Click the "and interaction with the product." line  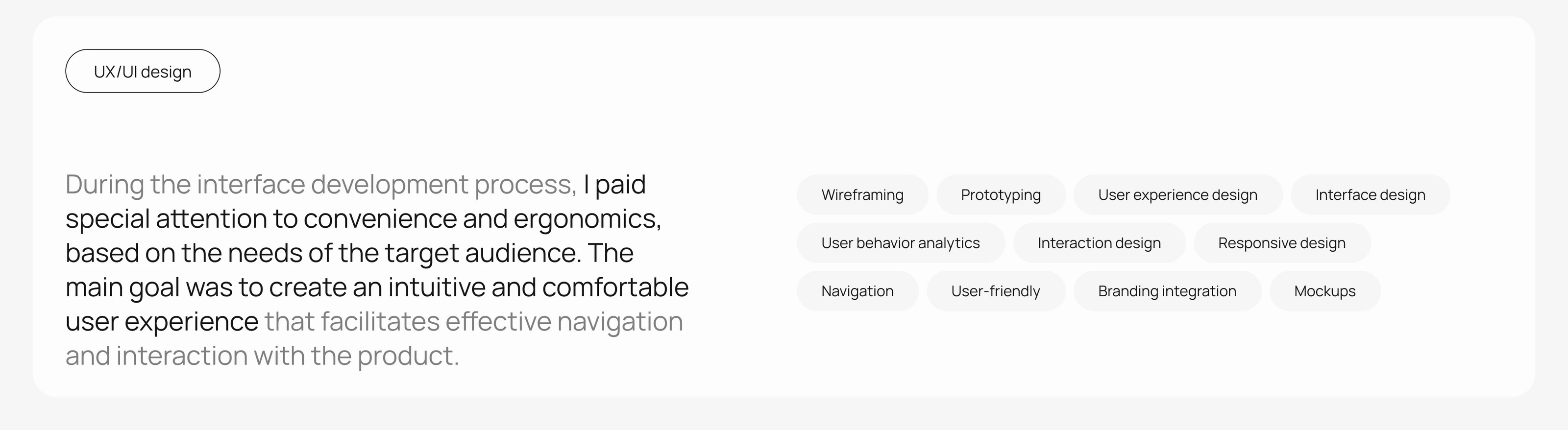(x=262, y=356)
